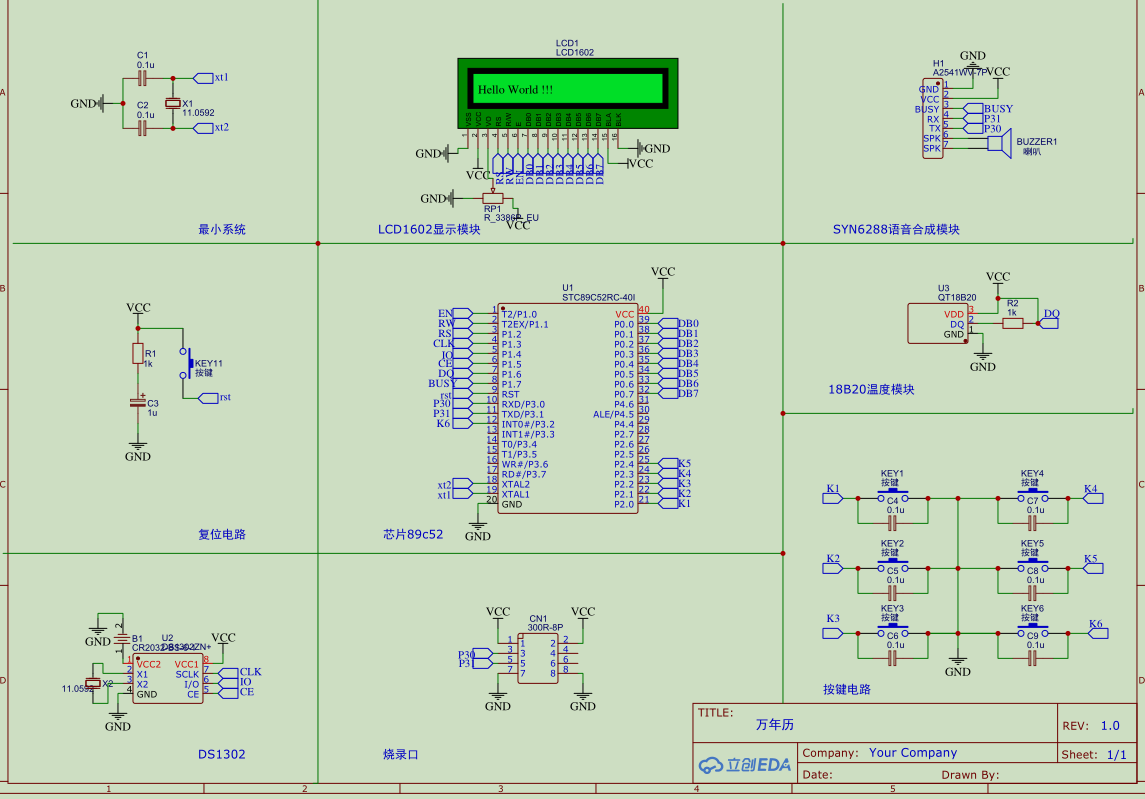Image resolution: width=1145 pixels, height=799 pixels.
Task: Select the X1 11.0592 crystal symbol
Action: pyautogui.click(x=172, y=104)
